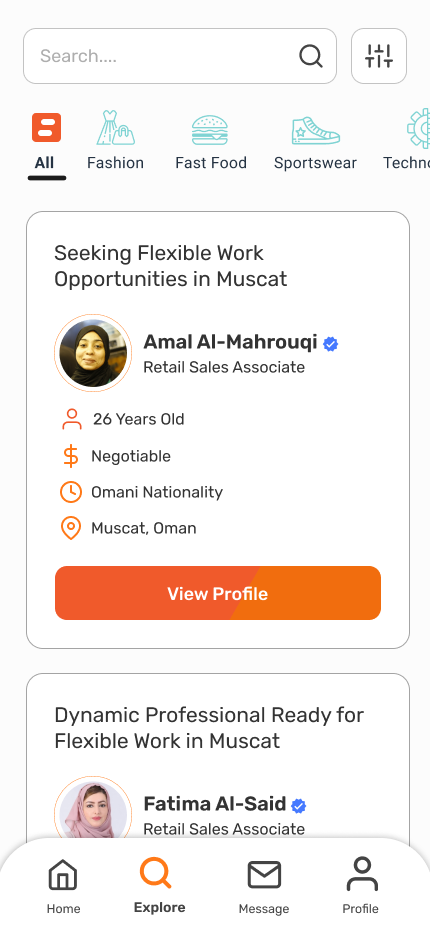Tap the Muscat, Oman location pin icon

(x=71, y=528)
